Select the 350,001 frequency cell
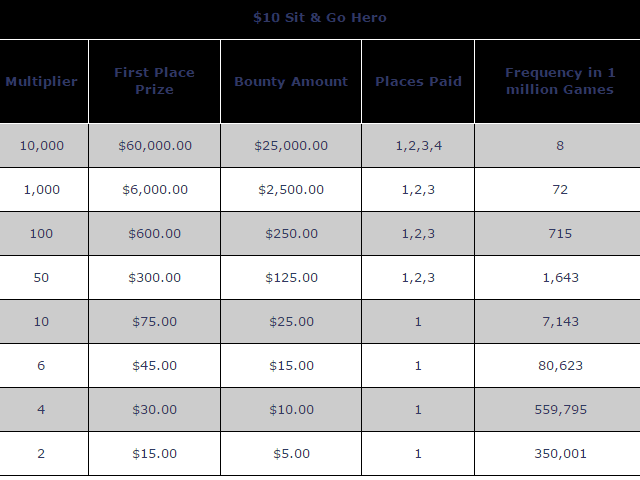The width and height of the screenshot is (640, 480). (560, 454)
